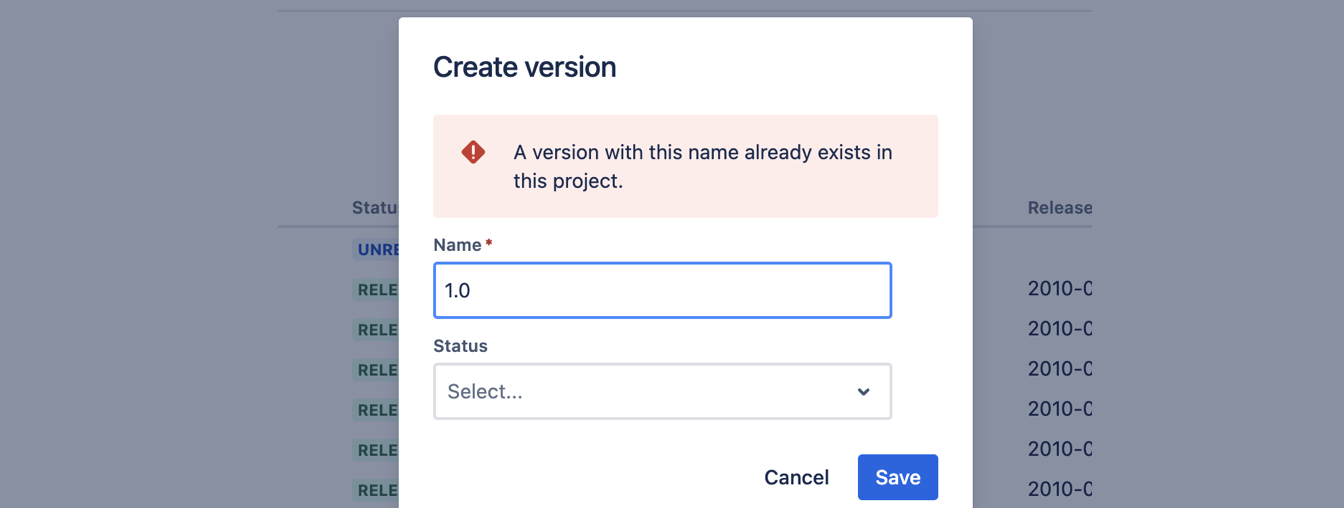Click the topmost 2010 release date
Image resolution: width=1344 pixels, height=508 pixels.
[1060, 289]
